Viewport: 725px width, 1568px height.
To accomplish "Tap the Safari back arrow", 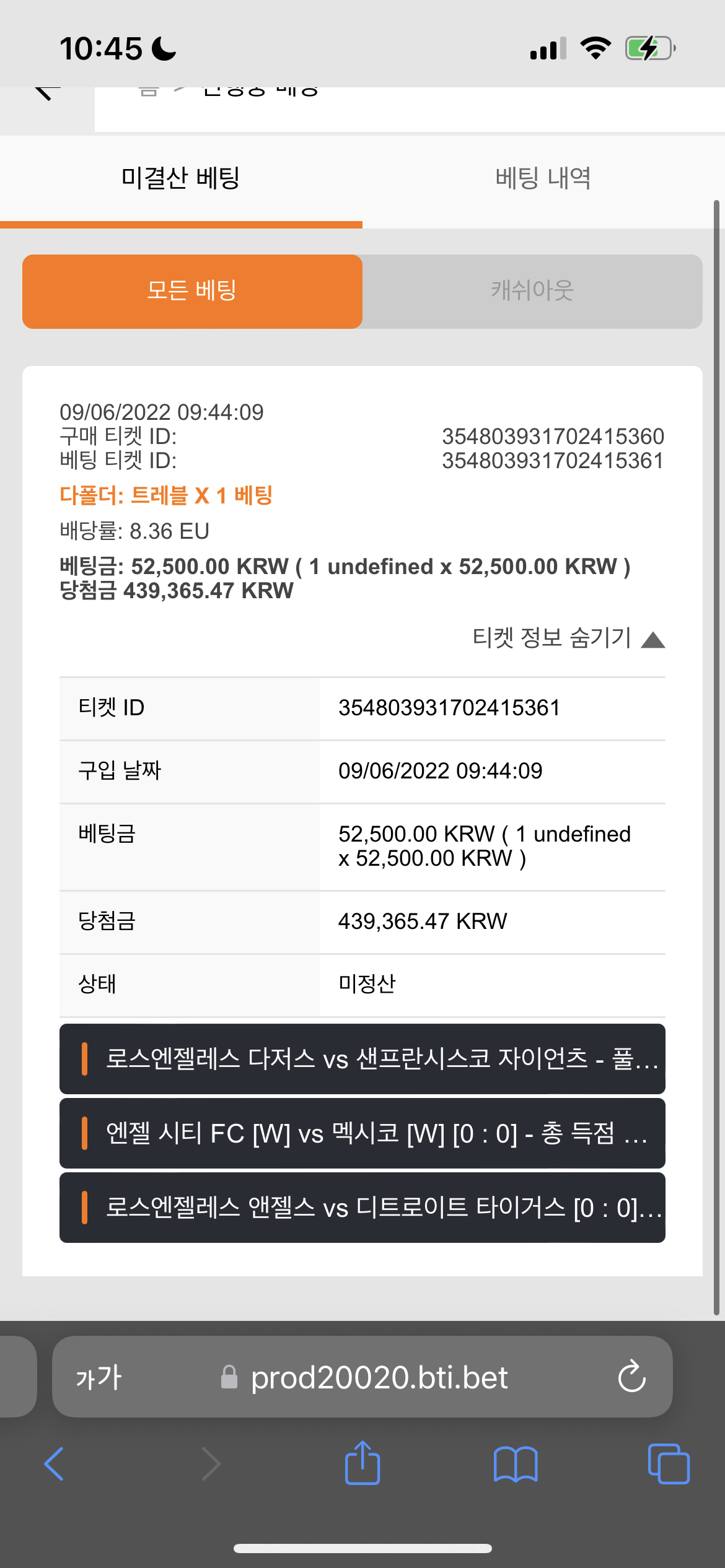I will click(x=54, y=1464).
